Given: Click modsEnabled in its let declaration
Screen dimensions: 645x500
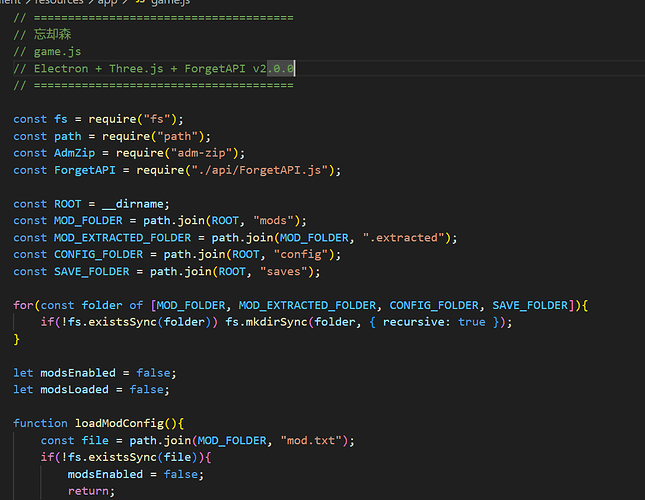Looking at the screenshot, I should pyautogui.click(x=78, y=373).
